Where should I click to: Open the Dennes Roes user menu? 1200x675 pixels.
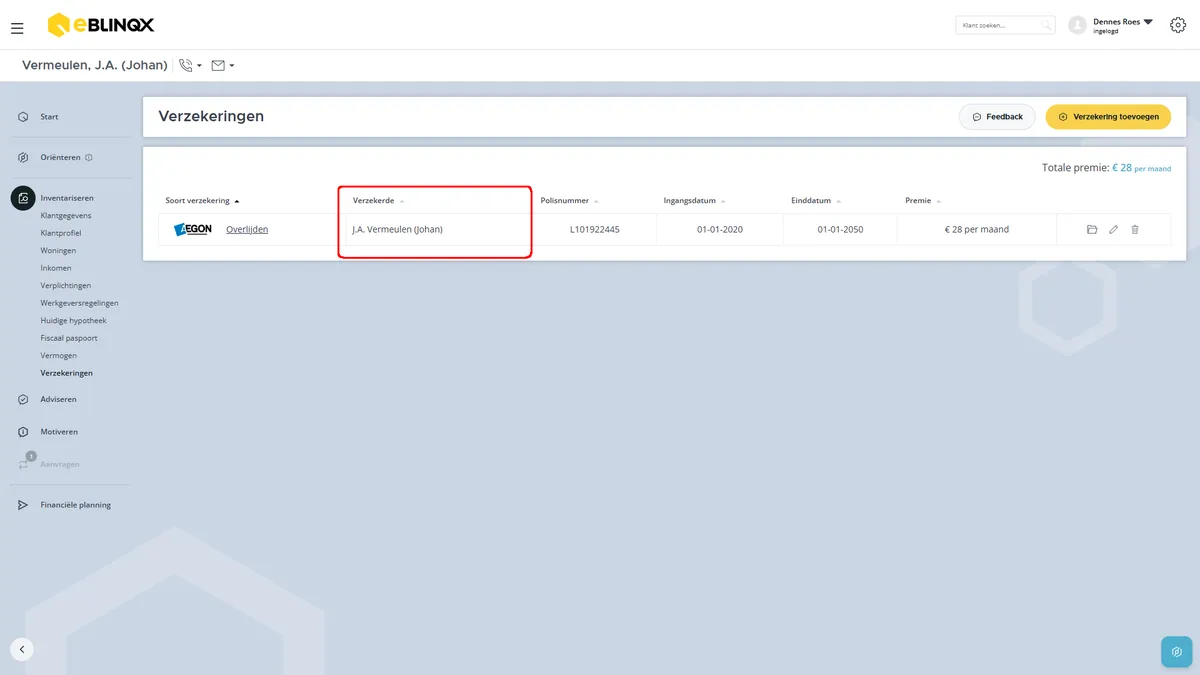click(x=1111, y=25)
